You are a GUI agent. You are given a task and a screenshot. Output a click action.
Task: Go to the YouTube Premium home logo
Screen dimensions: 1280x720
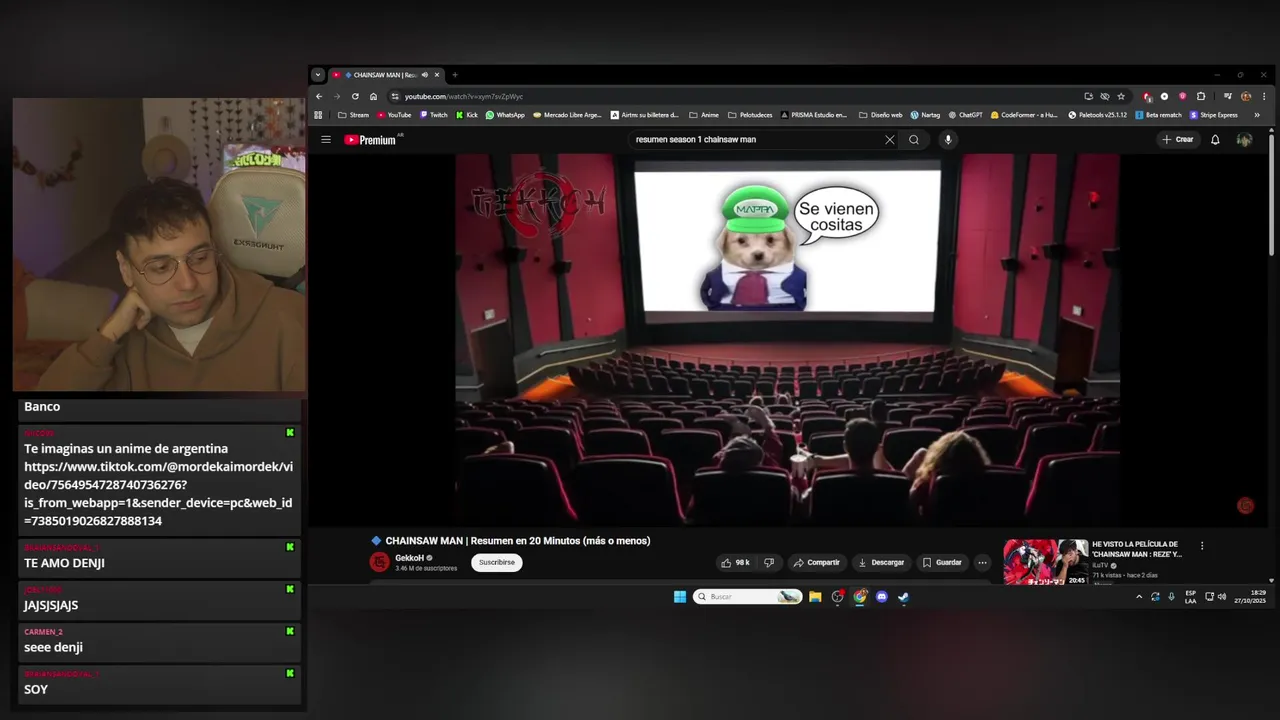pos(371,140)
